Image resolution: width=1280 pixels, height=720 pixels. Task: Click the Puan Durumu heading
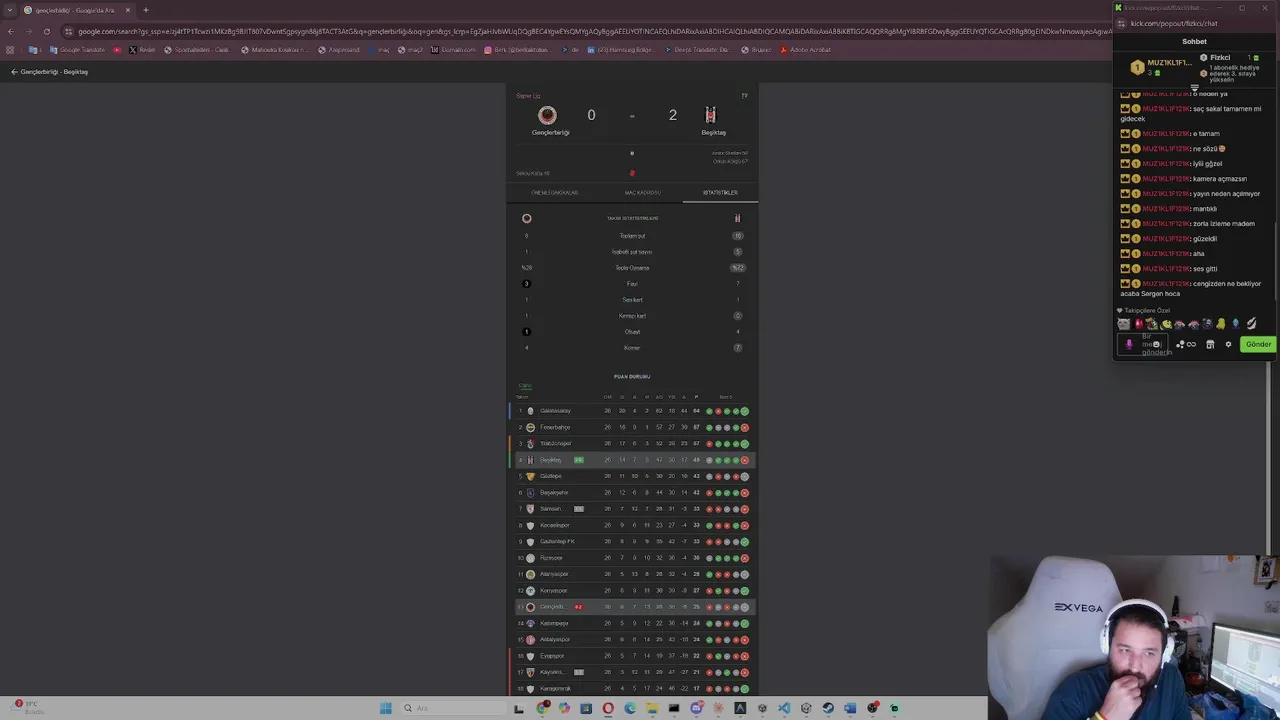click(x=632, y=377)
